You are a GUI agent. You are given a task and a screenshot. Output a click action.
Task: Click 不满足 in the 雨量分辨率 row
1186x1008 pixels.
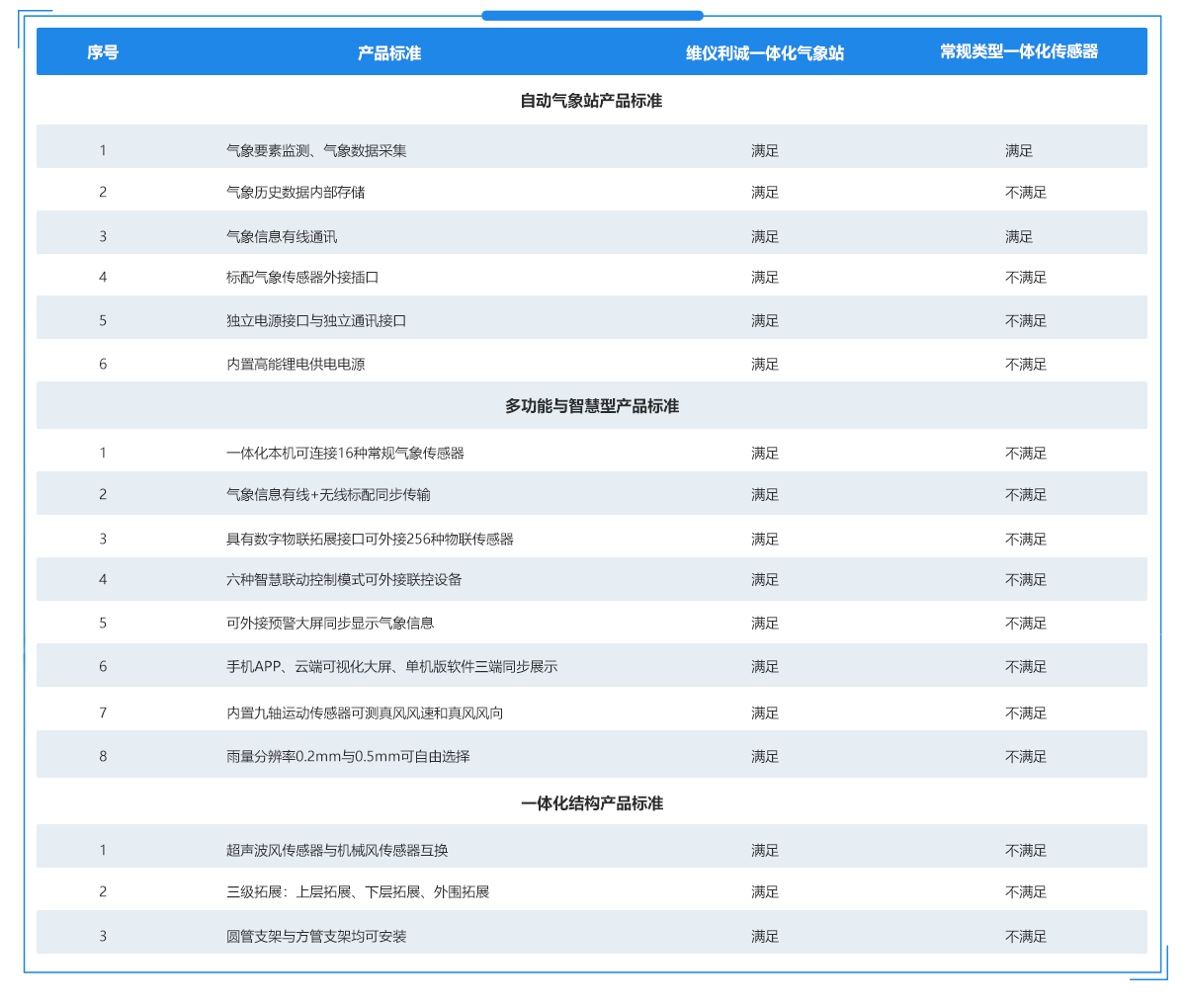pyautogui.click(x=1026, y=756)
